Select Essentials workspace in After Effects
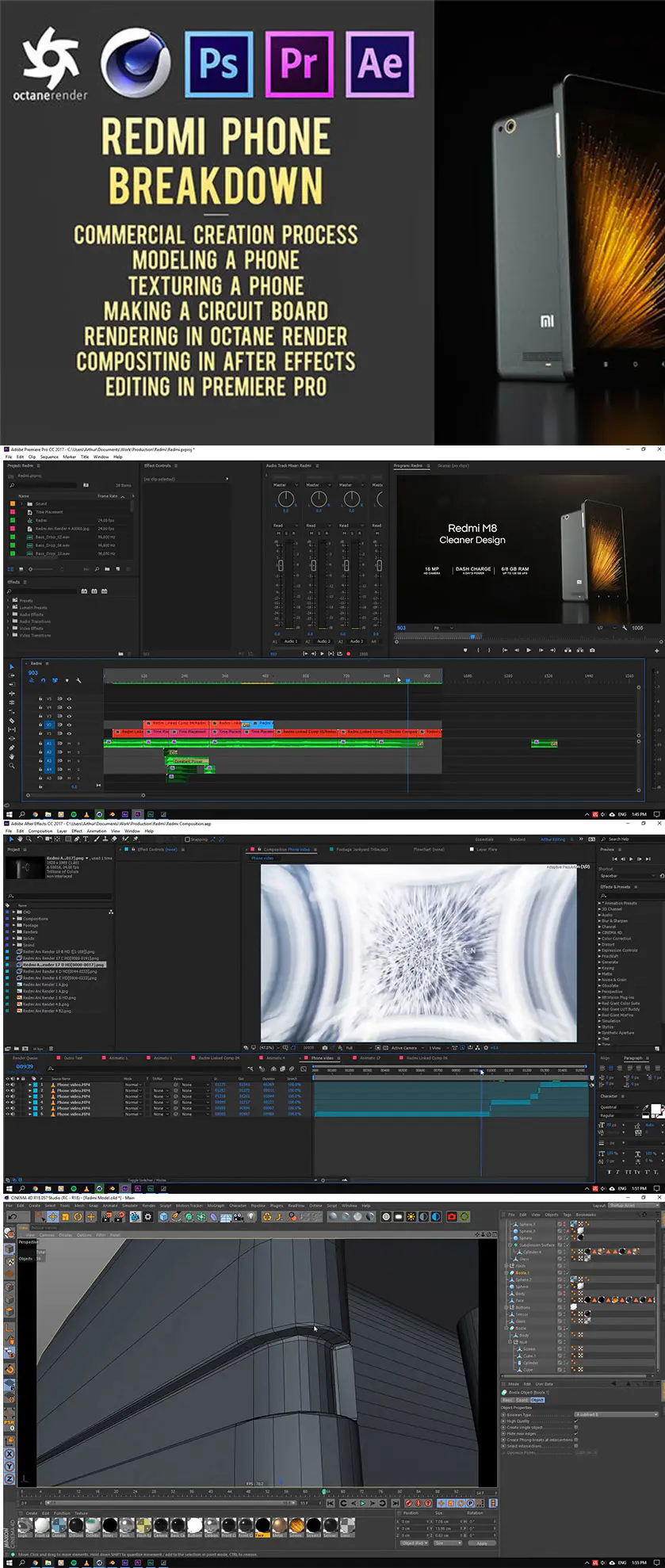665x1568 pixels. click(484, 839)
